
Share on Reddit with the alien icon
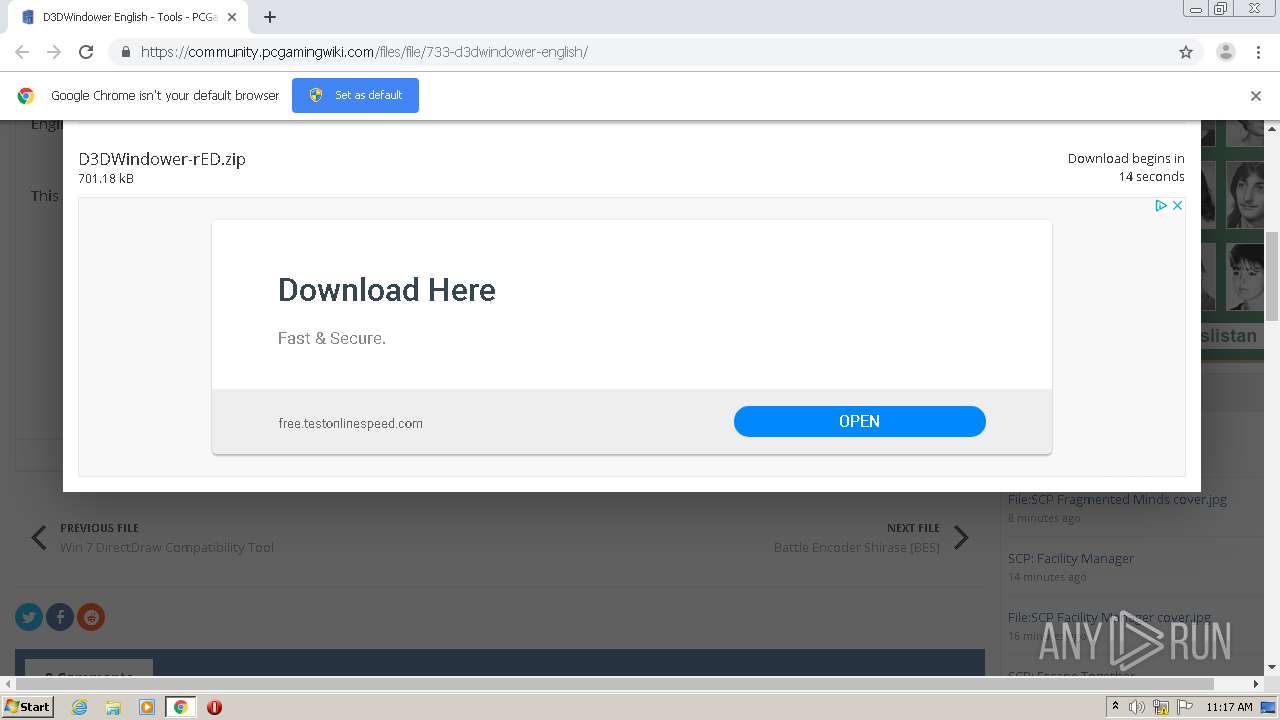[x=91, y=617]
